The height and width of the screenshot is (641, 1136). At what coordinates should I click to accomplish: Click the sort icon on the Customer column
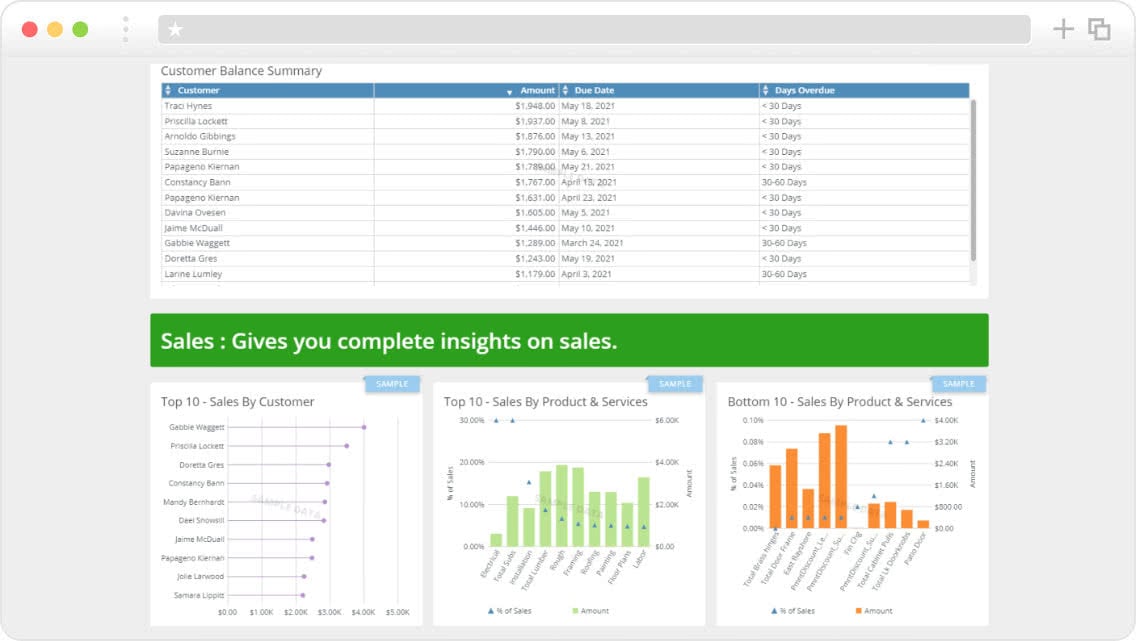coord(170,90)
